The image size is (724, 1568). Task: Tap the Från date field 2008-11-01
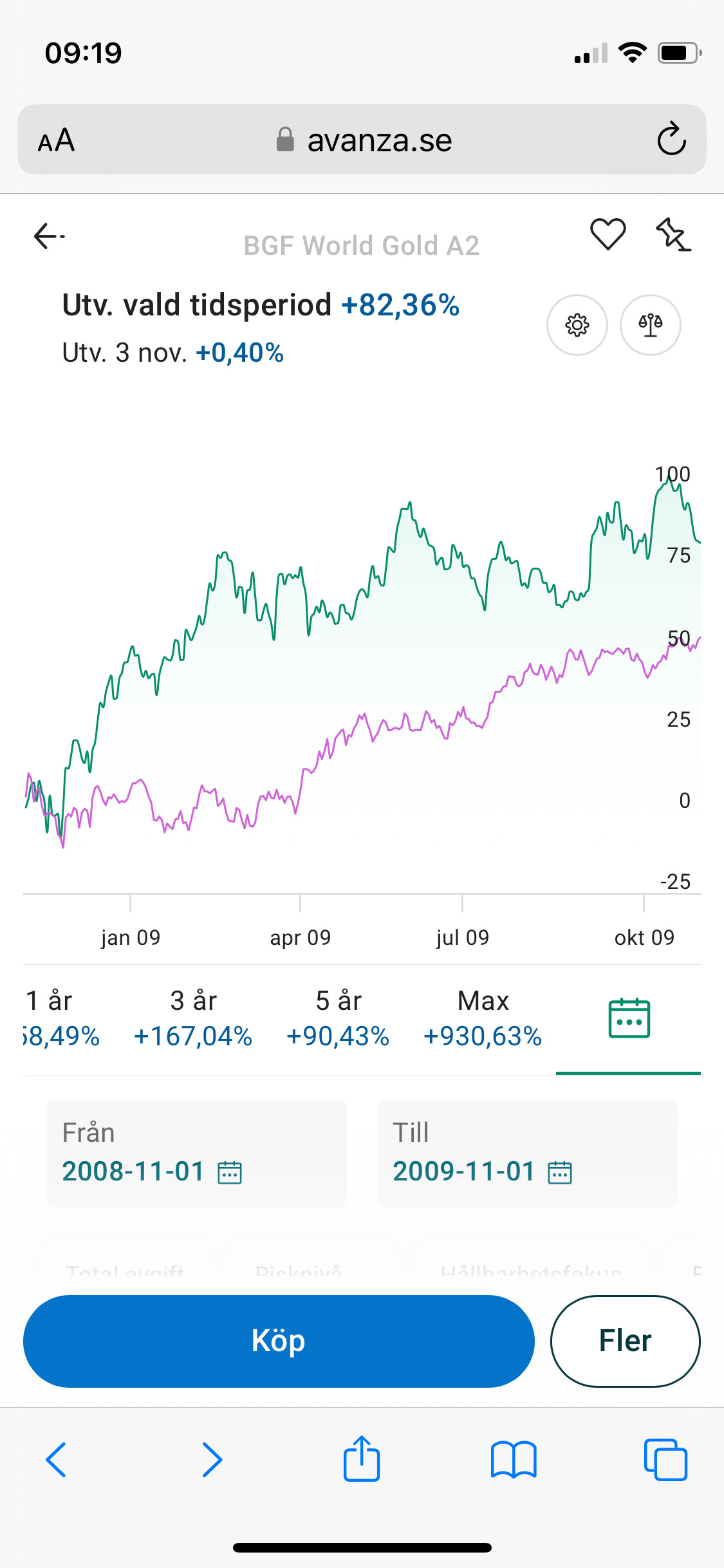[x=133, y=1171]
